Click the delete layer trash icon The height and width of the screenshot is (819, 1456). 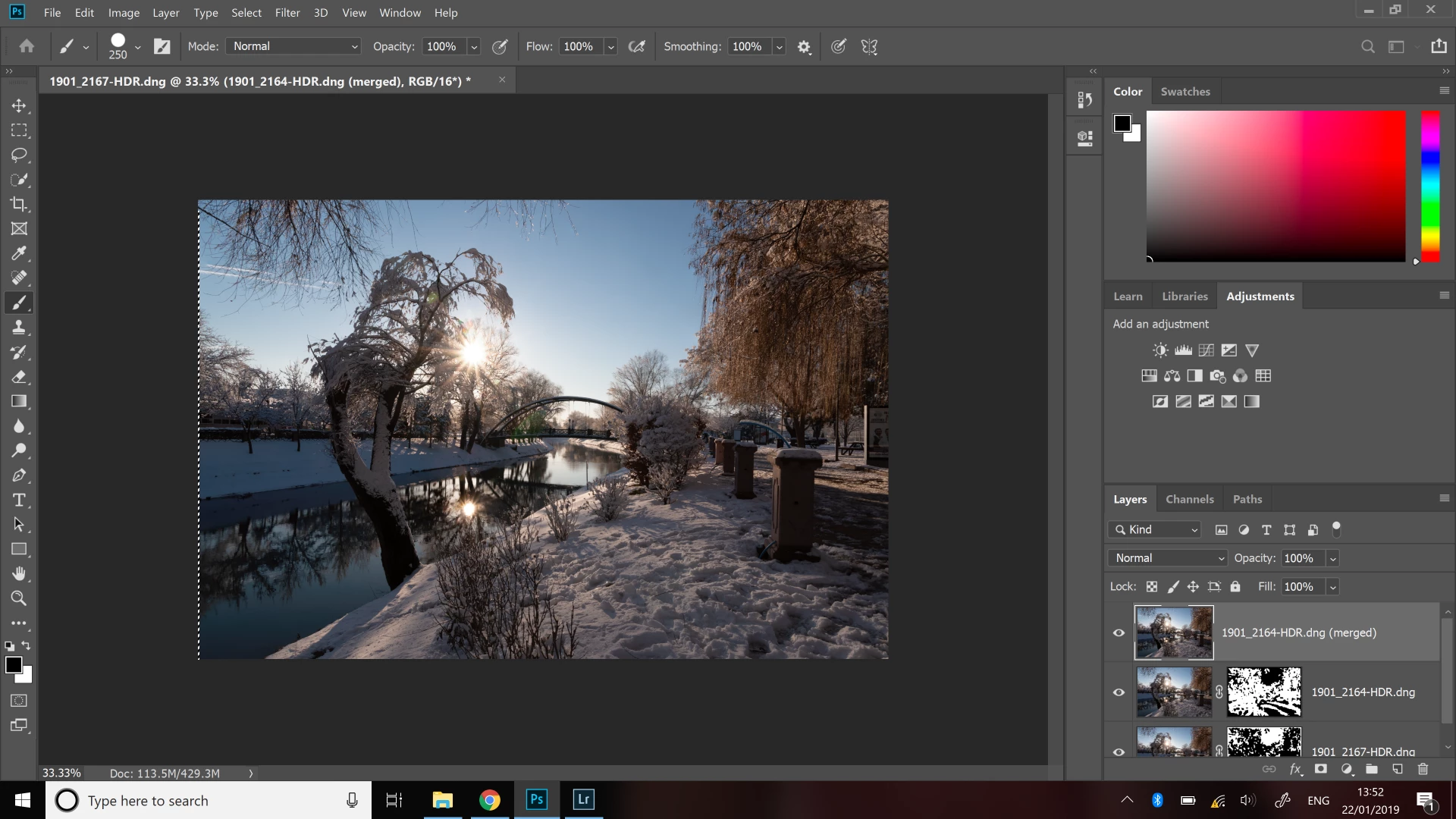click(1423, 769)
